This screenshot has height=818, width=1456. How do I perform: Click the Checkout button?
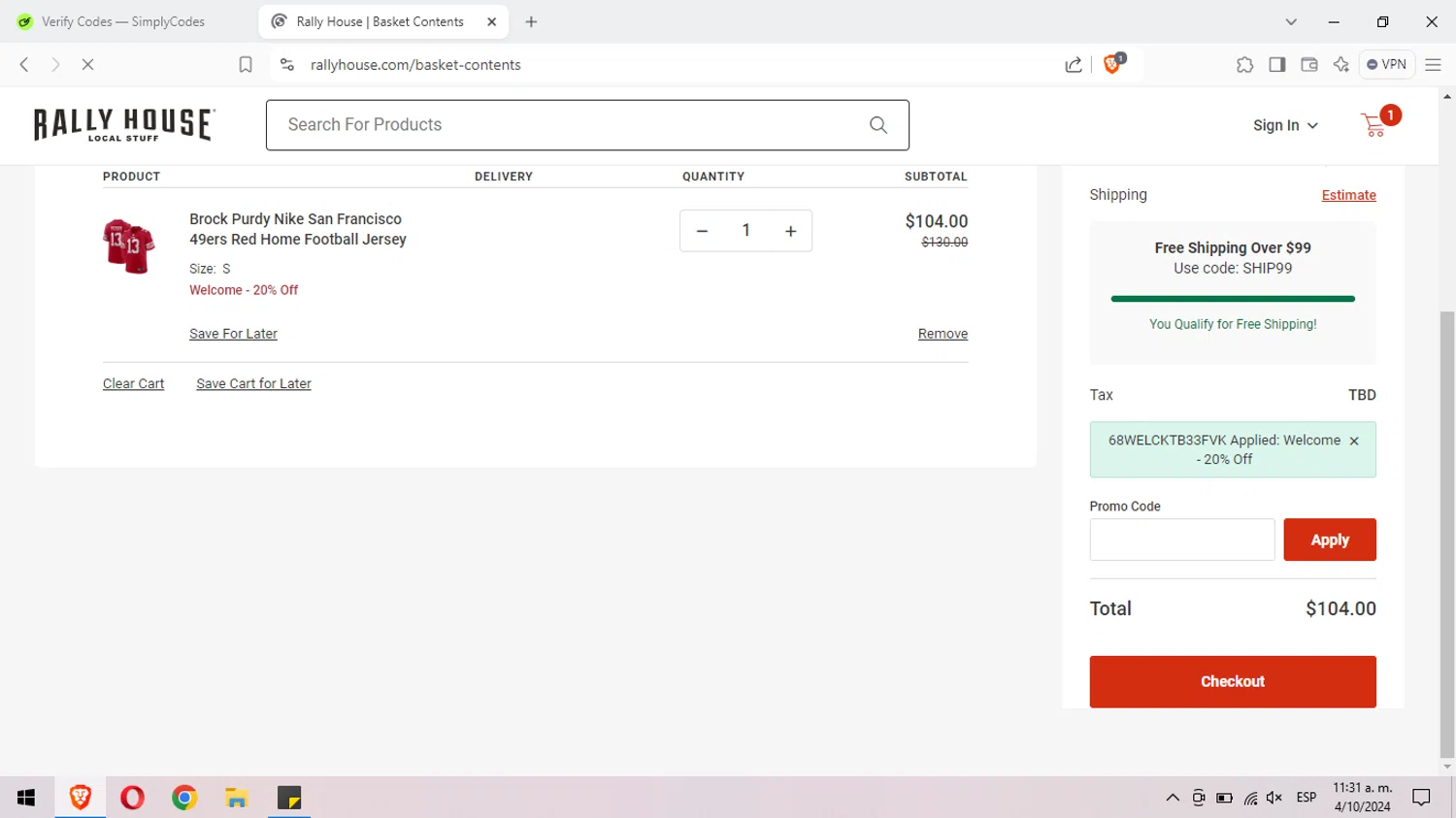pyautogui.click(x=1233, y=681)
